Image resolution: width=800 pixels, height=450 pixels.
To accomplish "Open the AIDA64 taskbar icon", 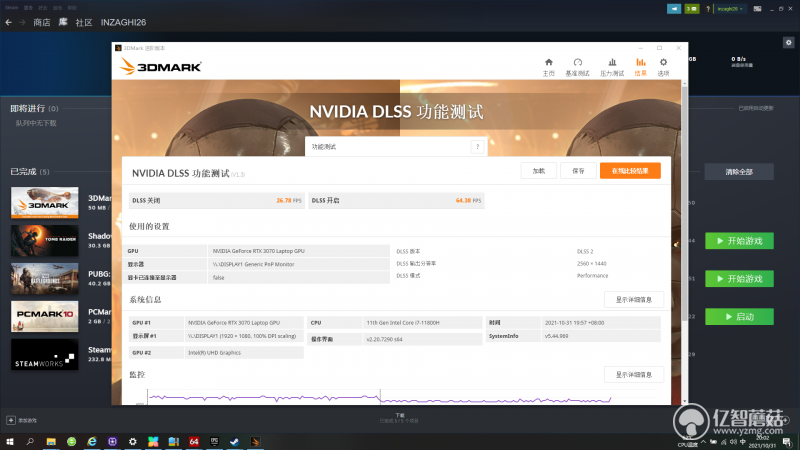I will click(194, 441).
